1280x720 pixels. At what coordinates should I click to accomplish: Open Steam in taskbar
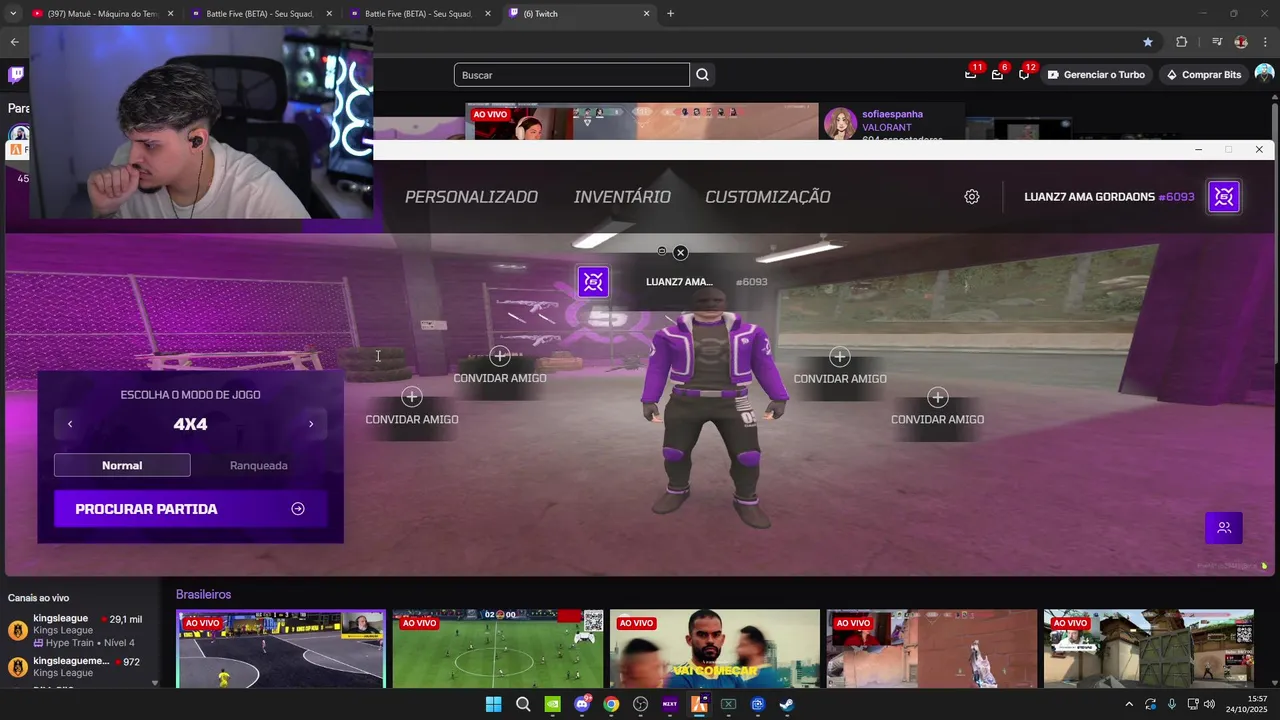click(x=787, y=704)
